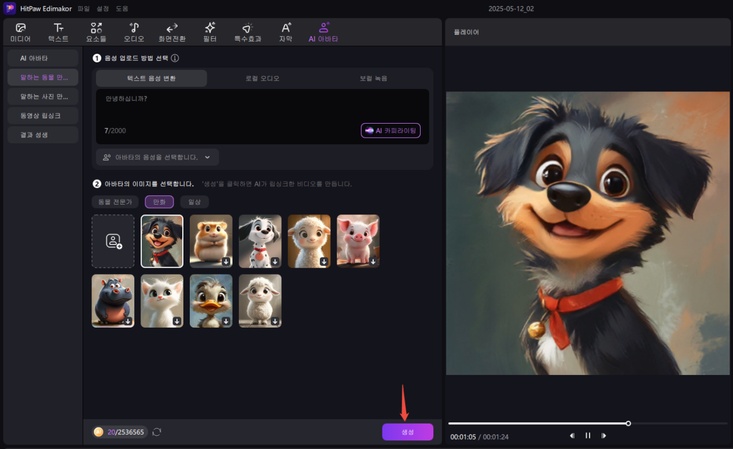
Task: Click the info icon beside voice upload heading
Action: coord(175,59)
